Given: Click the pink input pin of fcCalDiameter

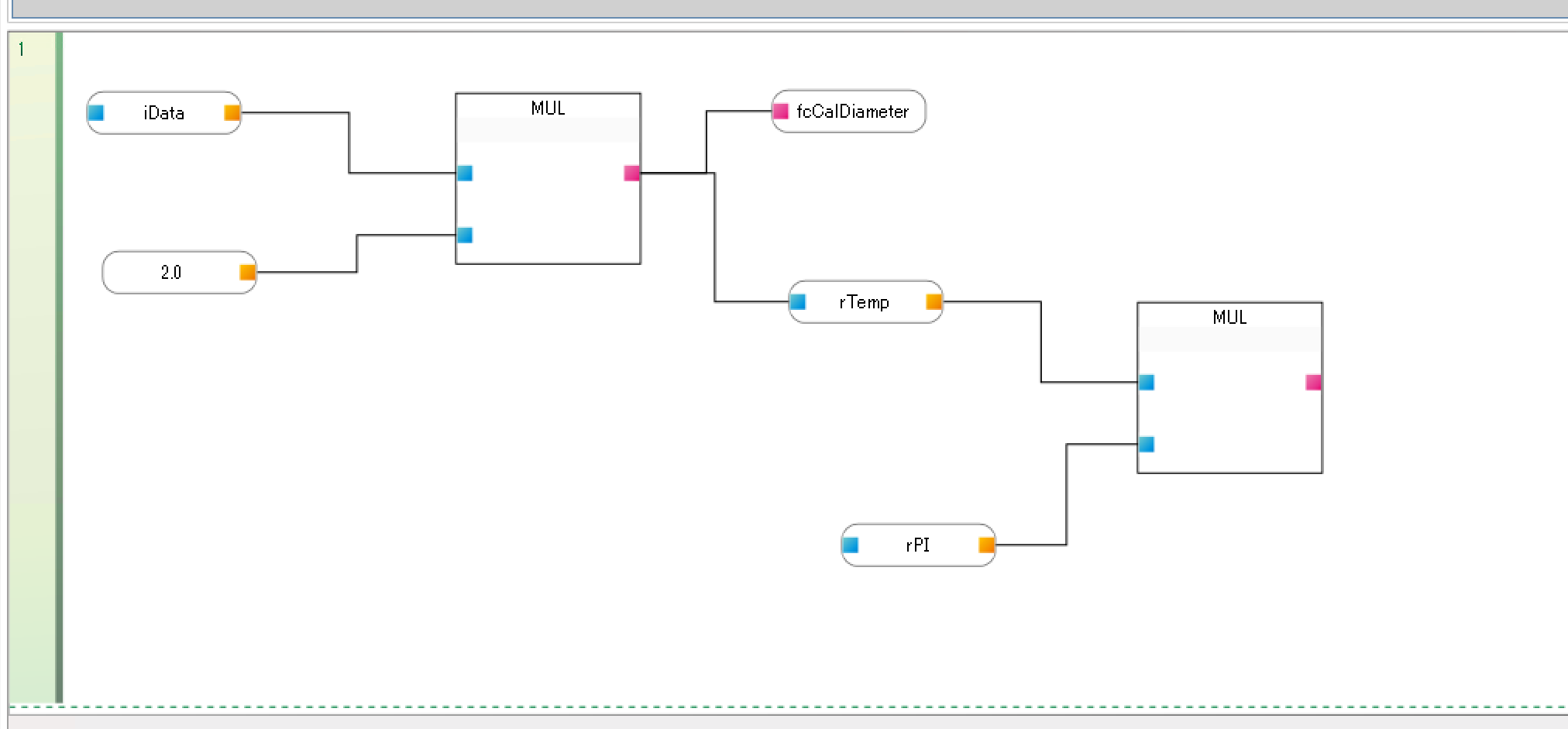Looking at the screenshot, I should coord(781,112).
